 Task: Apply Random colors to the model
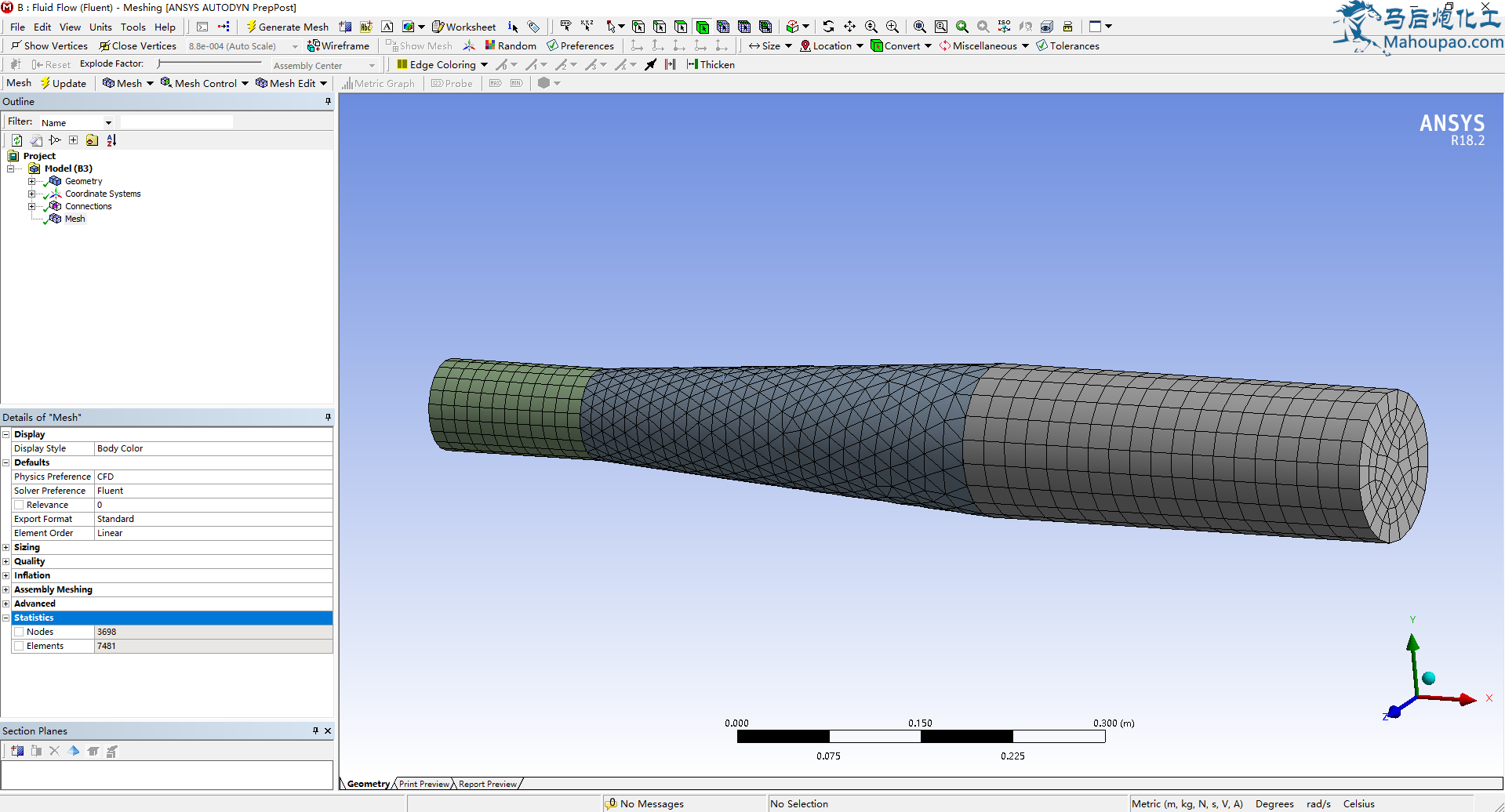click(x=511, y=45)
